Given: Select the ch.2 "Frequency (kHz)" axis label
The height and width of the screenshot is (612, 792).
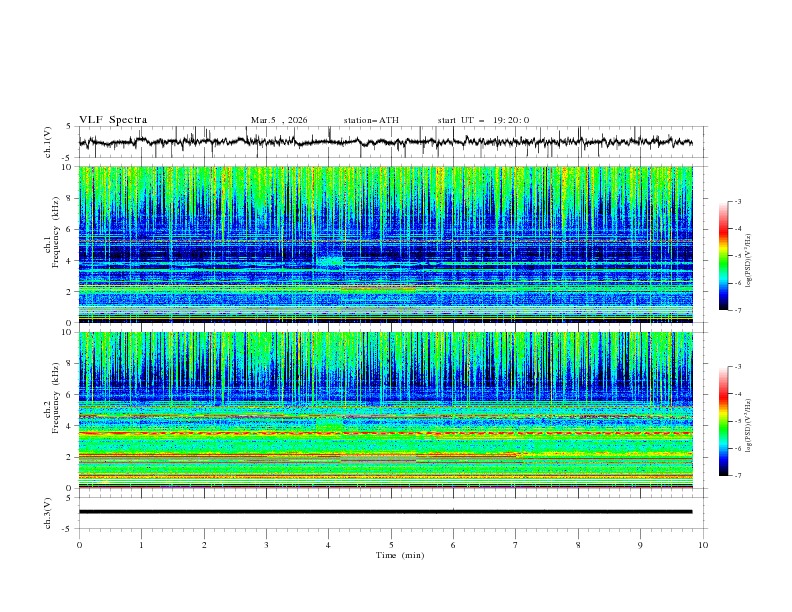Looking at the screenshot, I should tap(56, 397).
